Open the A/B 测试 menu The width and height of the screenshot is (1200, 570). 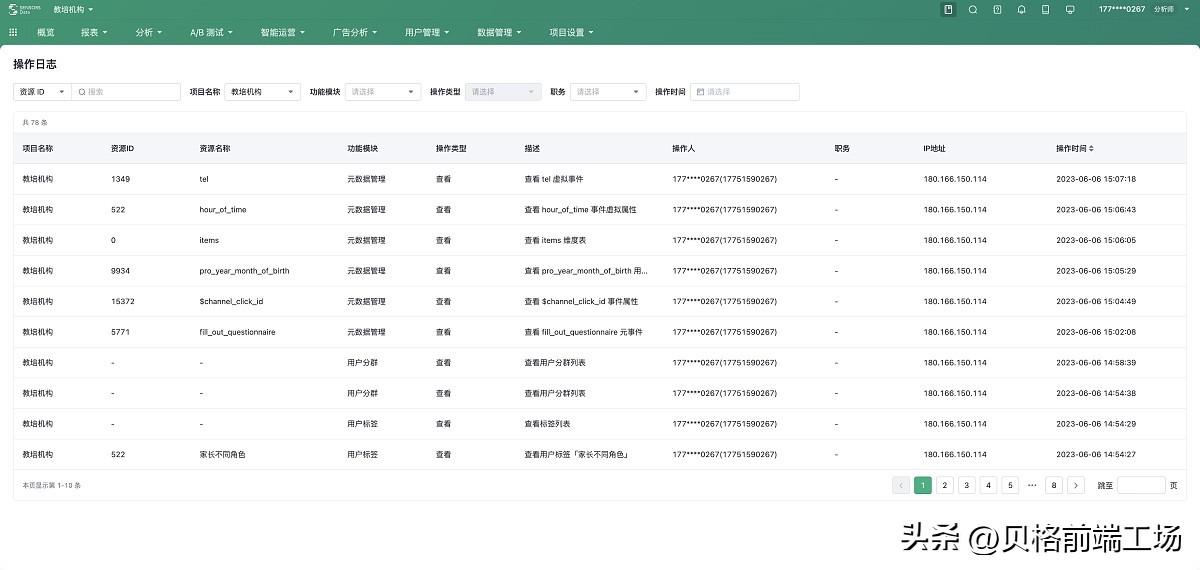pyautogui.click(x=211, y=32)
